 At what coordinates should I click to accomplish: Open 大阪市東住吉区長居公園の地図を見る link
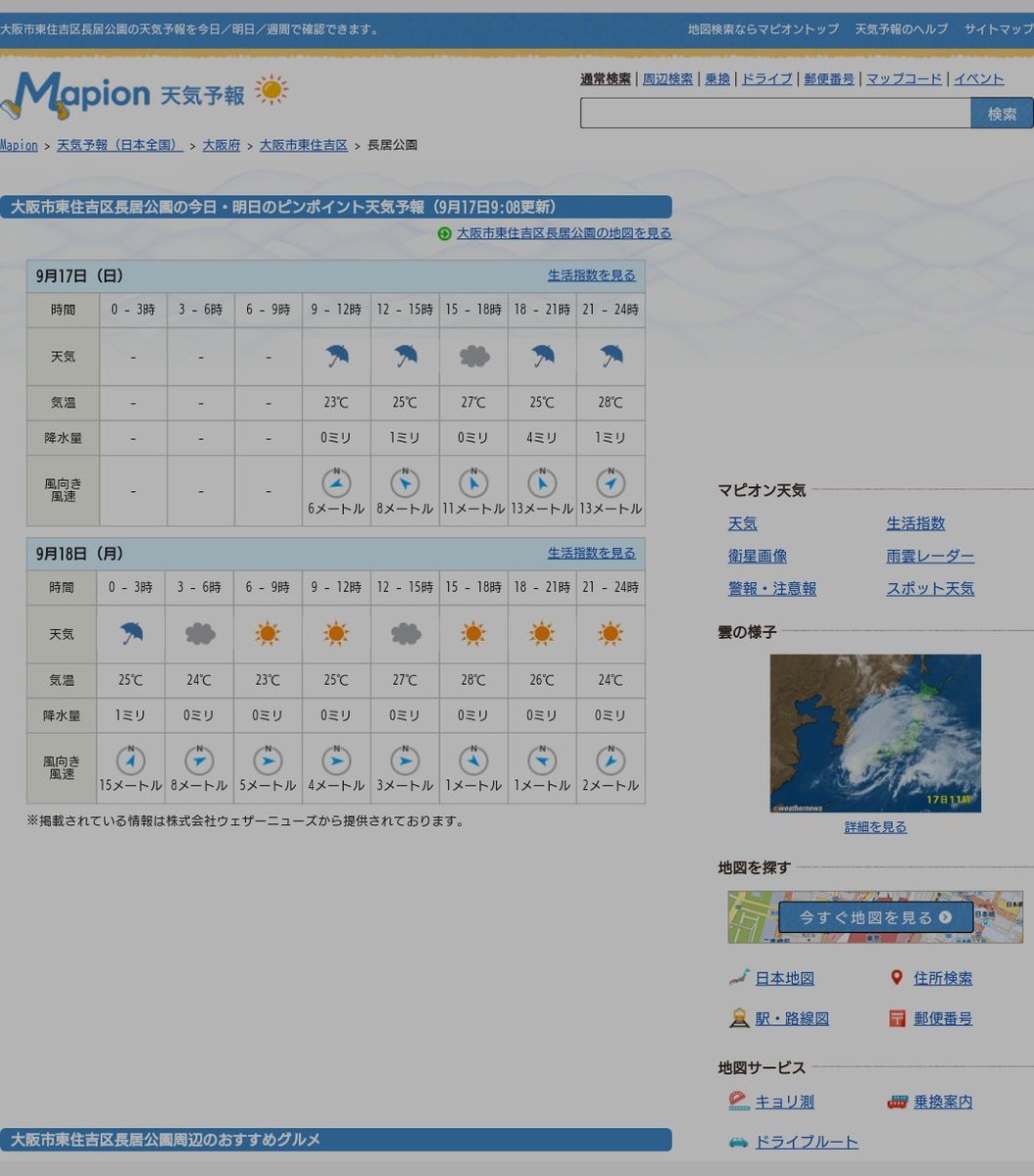[564, 233]
